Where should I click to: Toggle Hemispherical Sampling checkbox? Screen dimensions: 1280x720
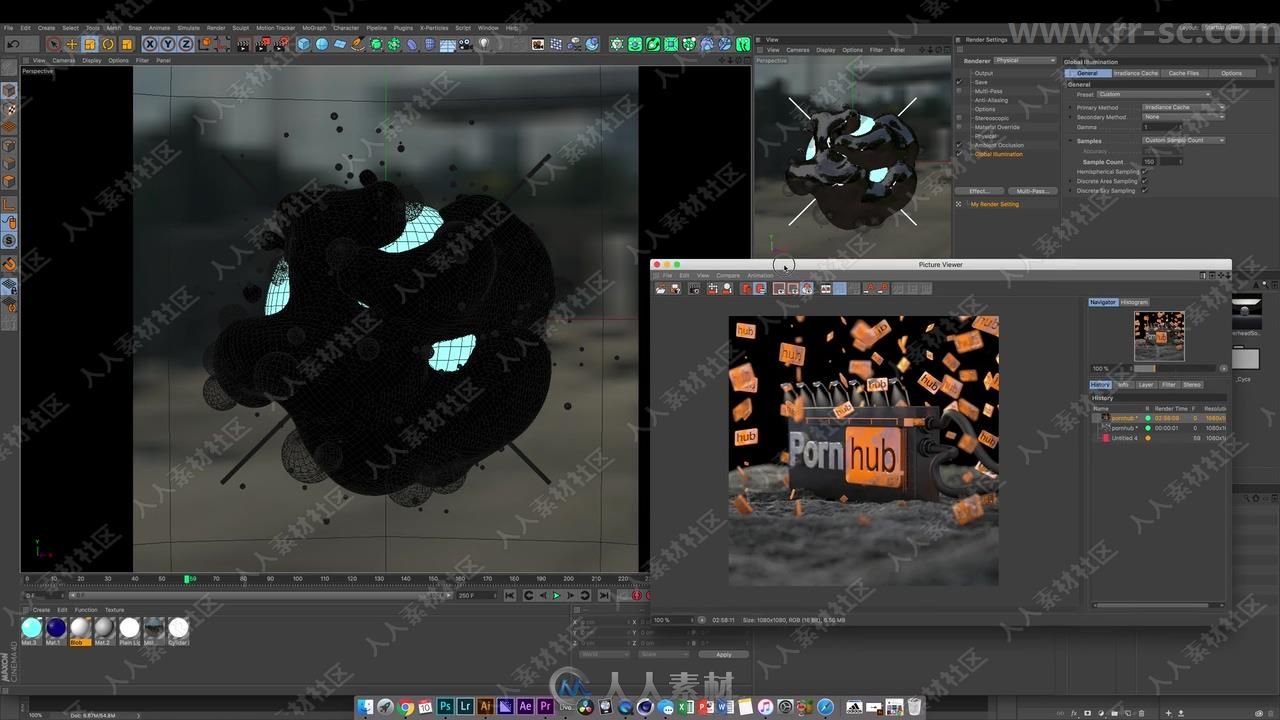click(1145, 171)
